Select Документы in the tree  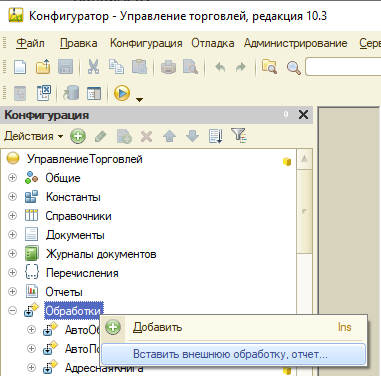coord(75,235)
